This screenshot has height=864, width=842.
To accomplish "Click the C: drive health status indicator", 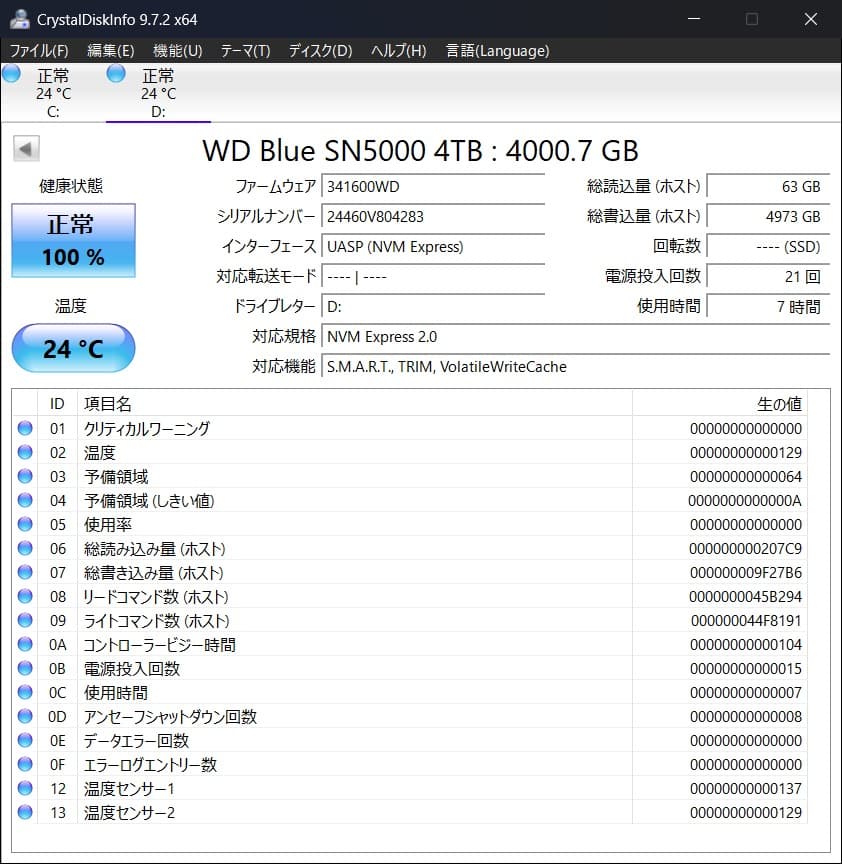I will click(x=12, y=73).
